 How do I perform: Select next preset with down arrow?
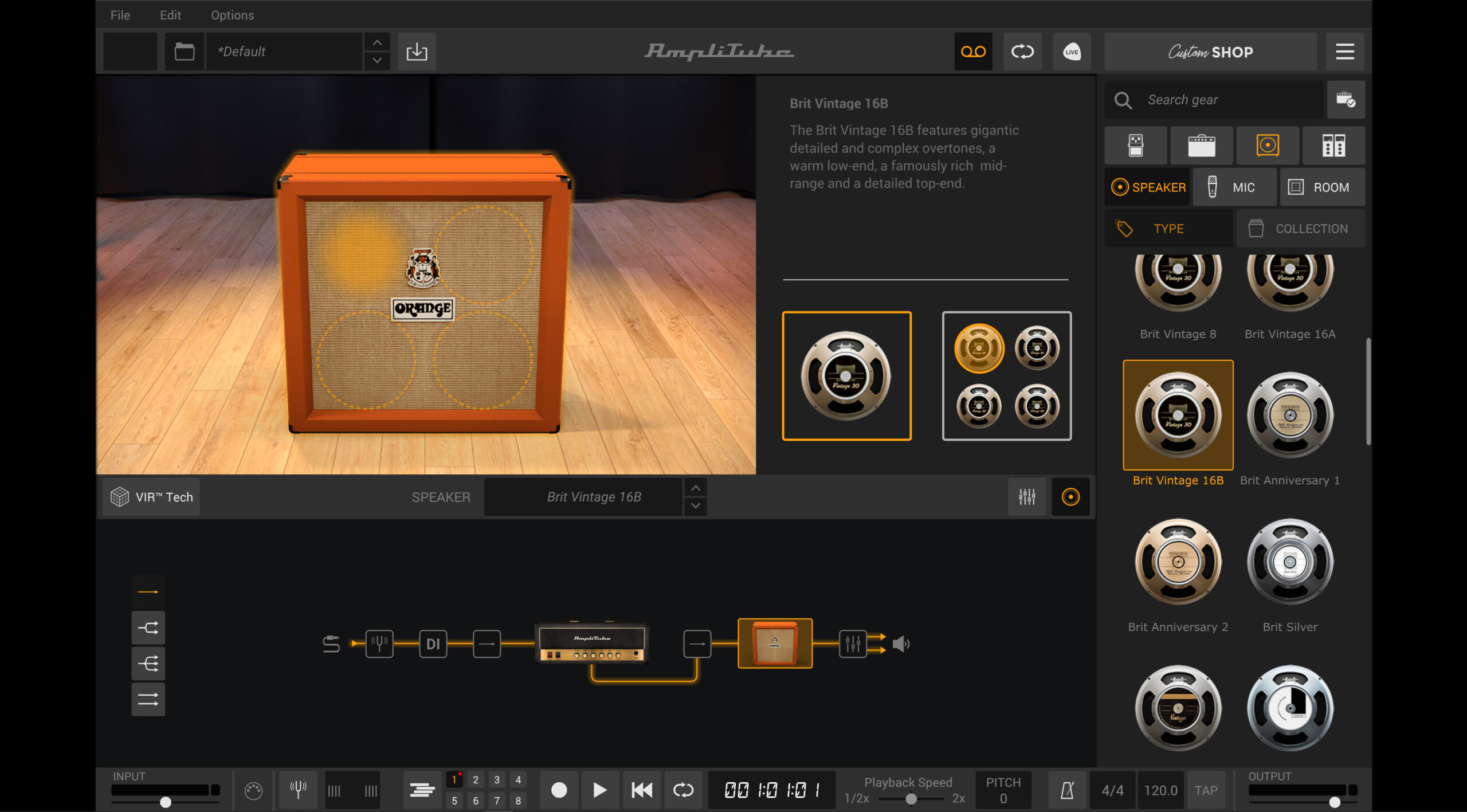[x=377, y=60]
